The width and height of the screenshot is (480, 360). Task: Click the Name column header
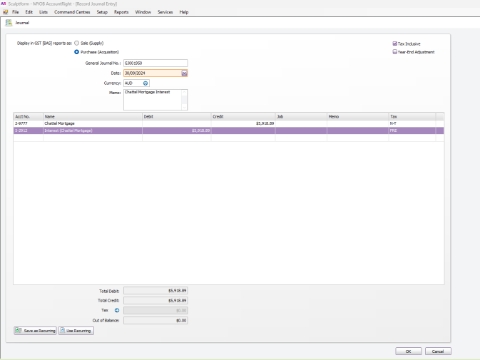93,116
